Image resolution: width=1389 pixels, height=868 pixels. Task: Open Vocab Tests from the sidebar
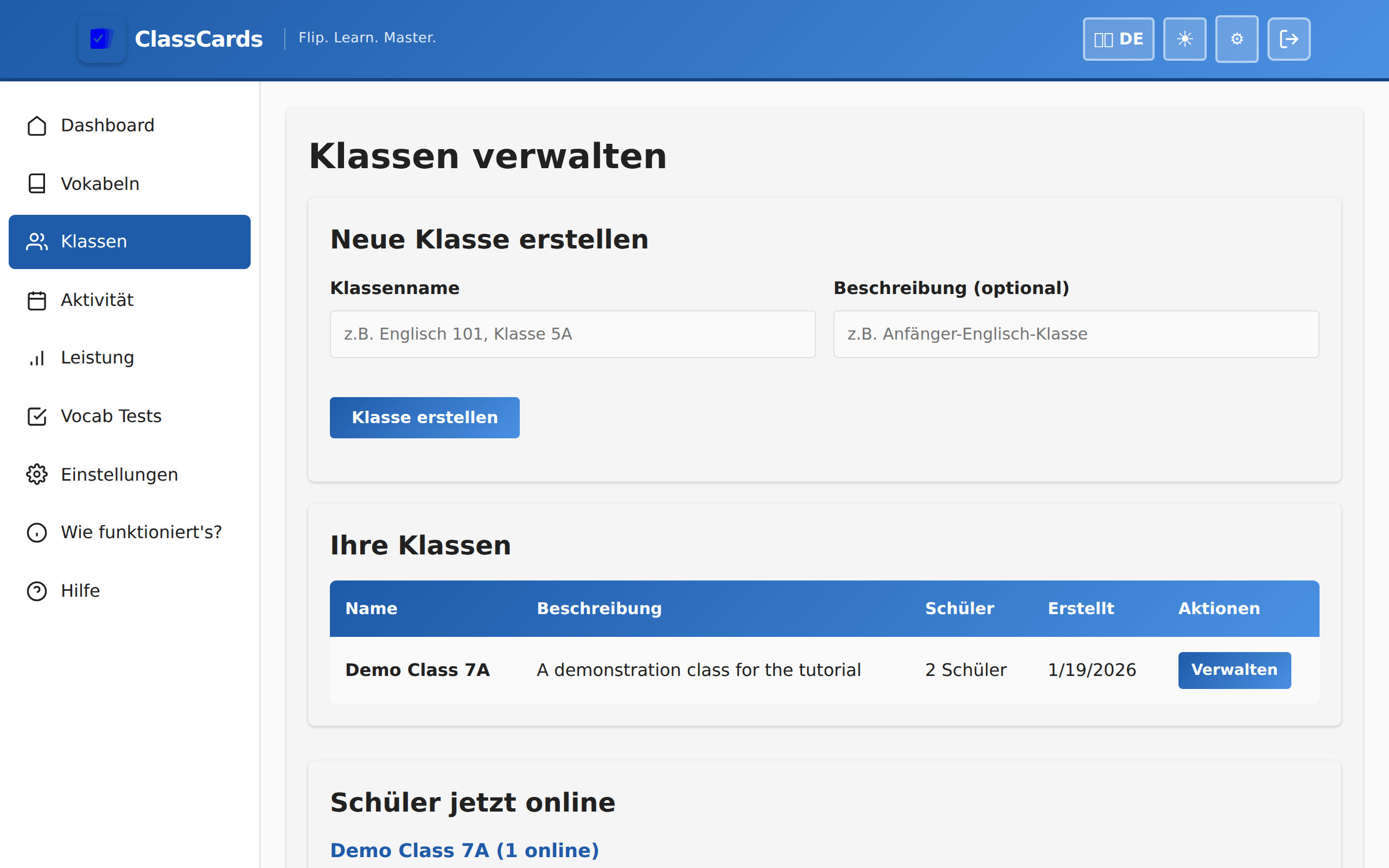(110, 416)
